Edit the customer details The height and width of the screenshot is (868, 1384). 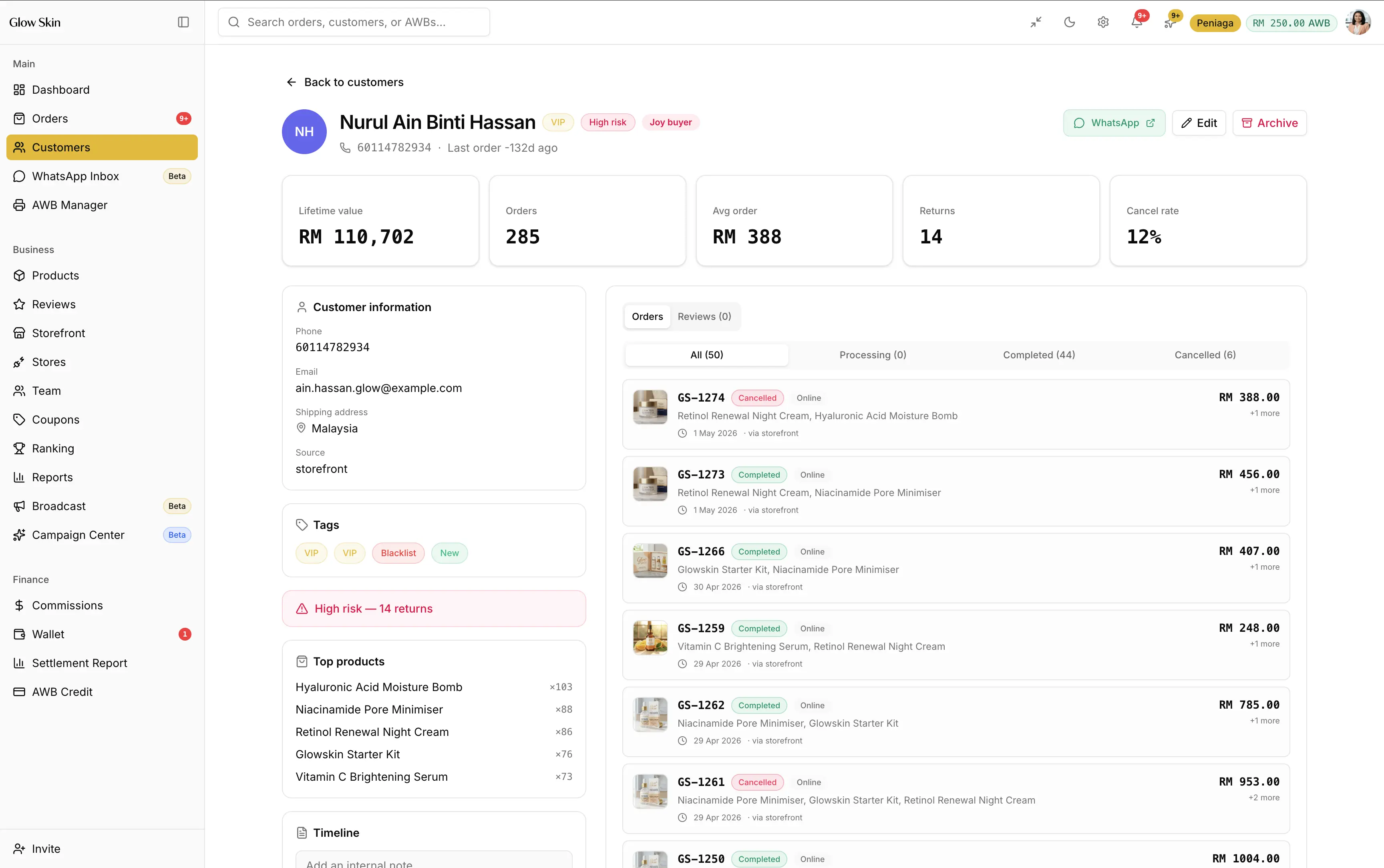point(1199,123)
